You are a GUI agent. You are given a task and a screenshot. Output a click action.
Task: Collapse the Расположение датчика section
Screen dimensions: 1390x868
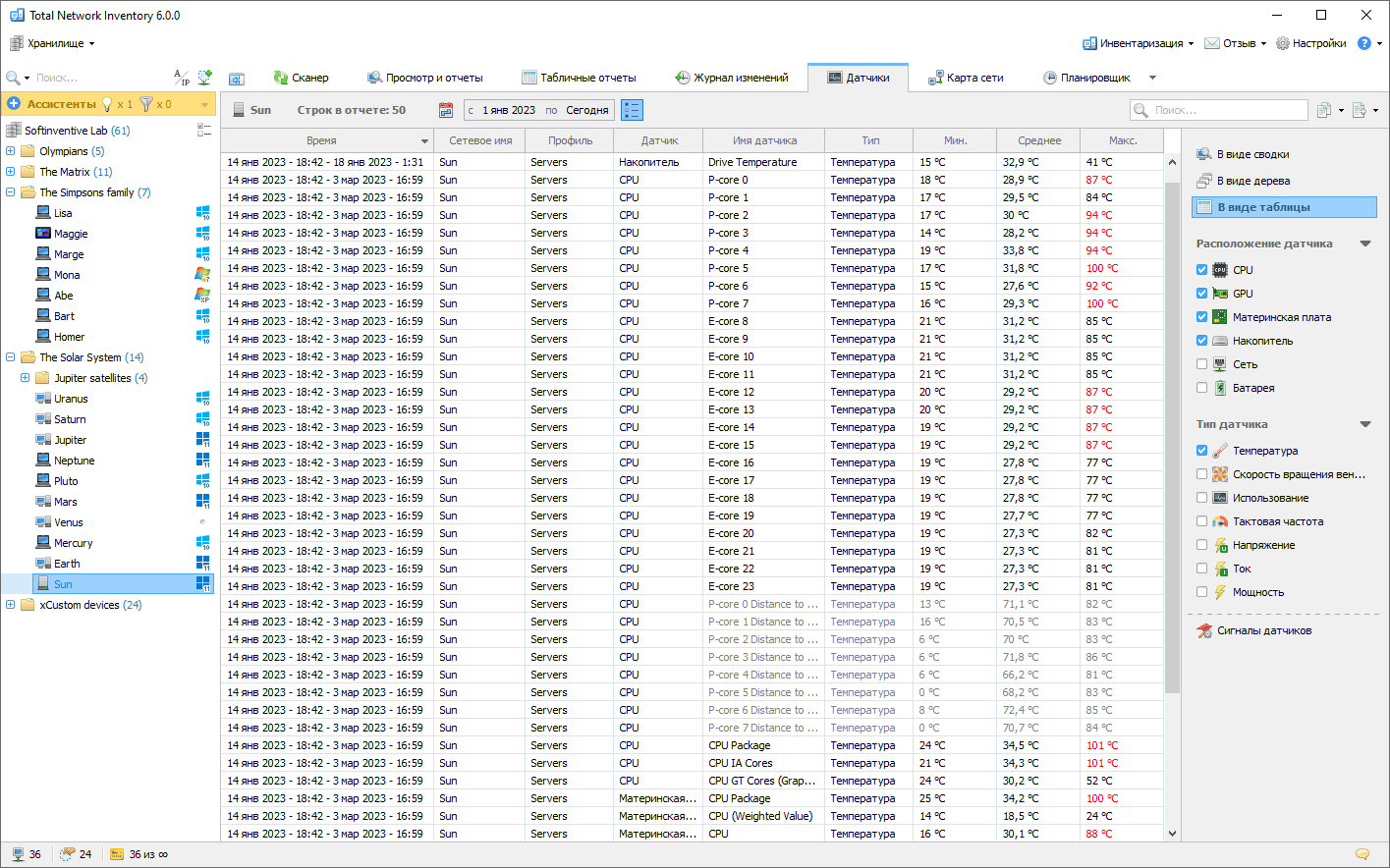(x=1365, y=244)
